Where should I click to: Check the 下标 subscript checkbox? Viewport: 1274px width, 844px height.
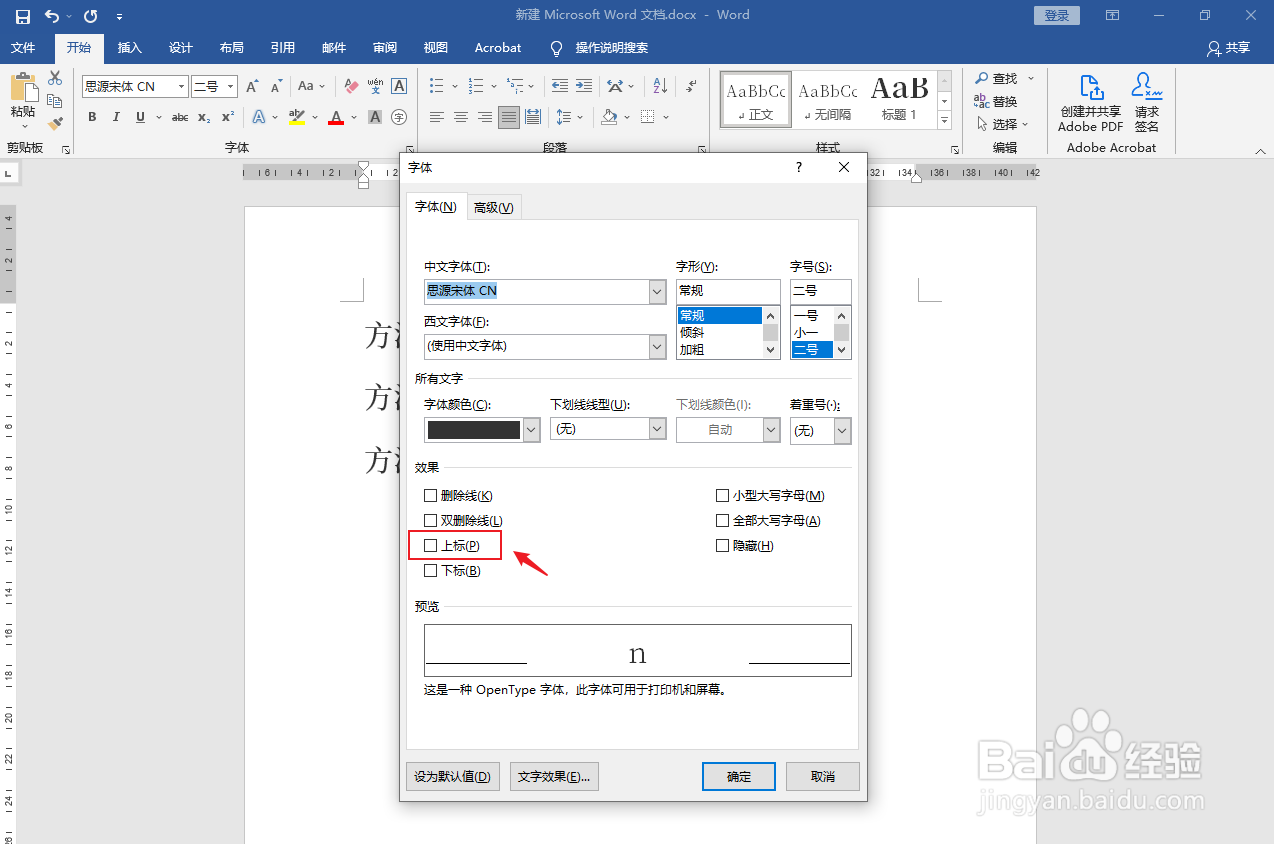click(x=431, y=570)
